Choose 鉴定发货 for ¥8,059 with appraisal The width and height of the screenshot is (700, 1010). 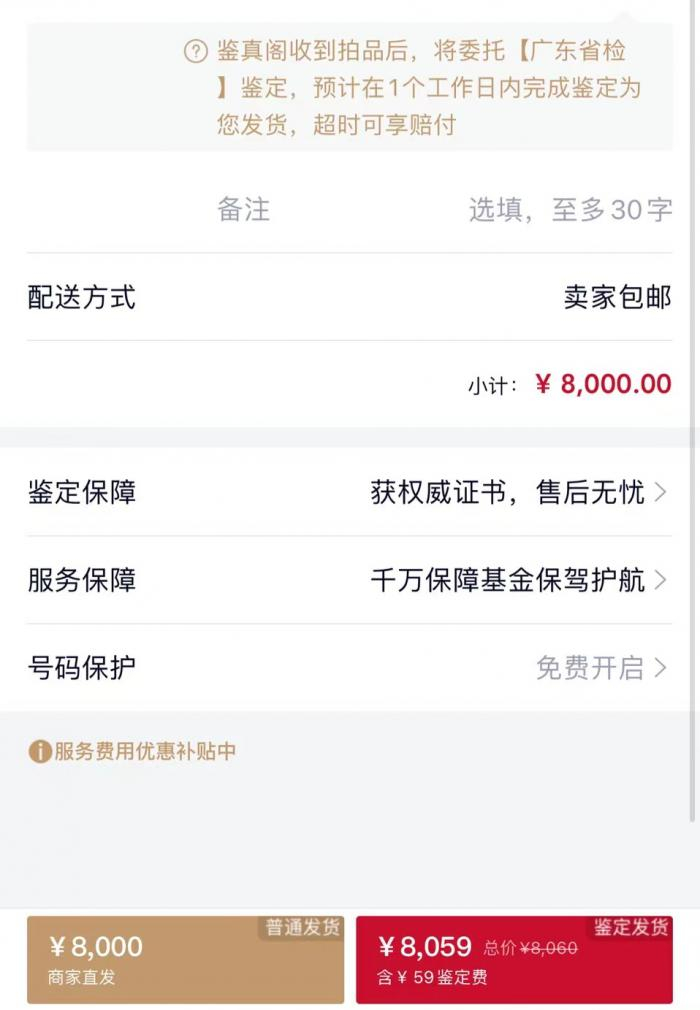514,958
